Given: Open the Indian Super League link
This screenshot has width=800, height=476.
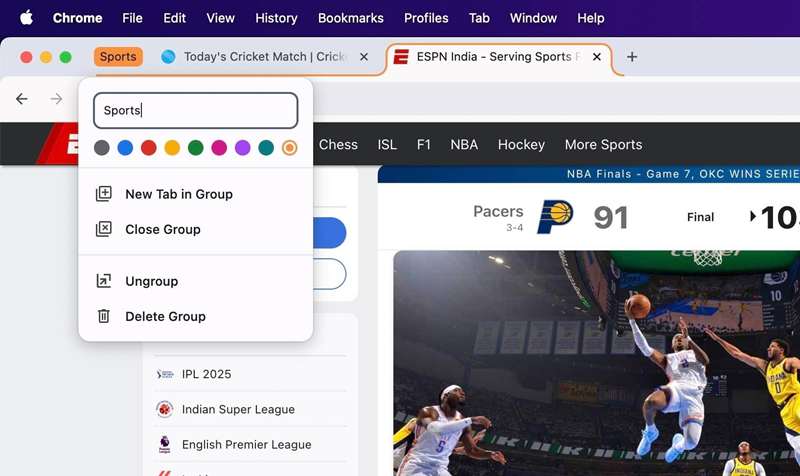Looking at the screenshot, I should click(x=238, y=409).
